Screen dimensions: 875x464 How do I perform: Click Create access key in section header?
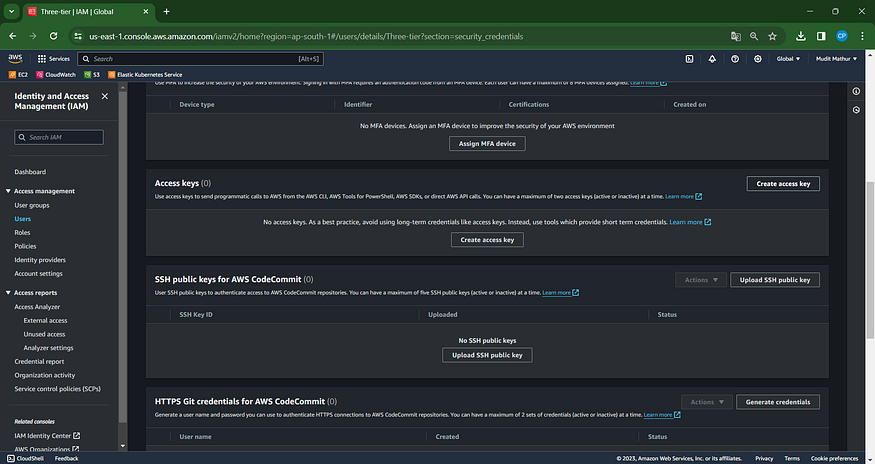point(783,184)
